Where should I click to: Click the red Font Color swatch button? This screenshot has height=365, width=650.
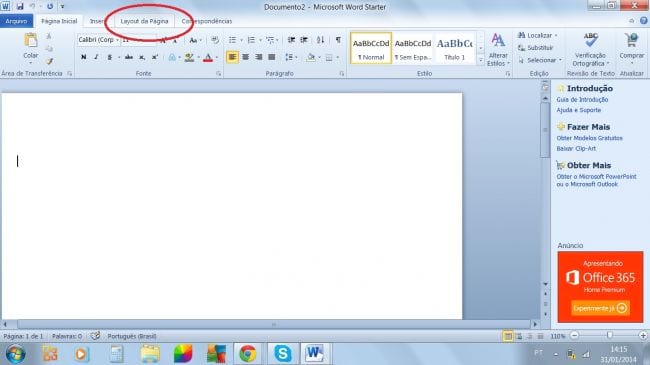tap(208, 57)
